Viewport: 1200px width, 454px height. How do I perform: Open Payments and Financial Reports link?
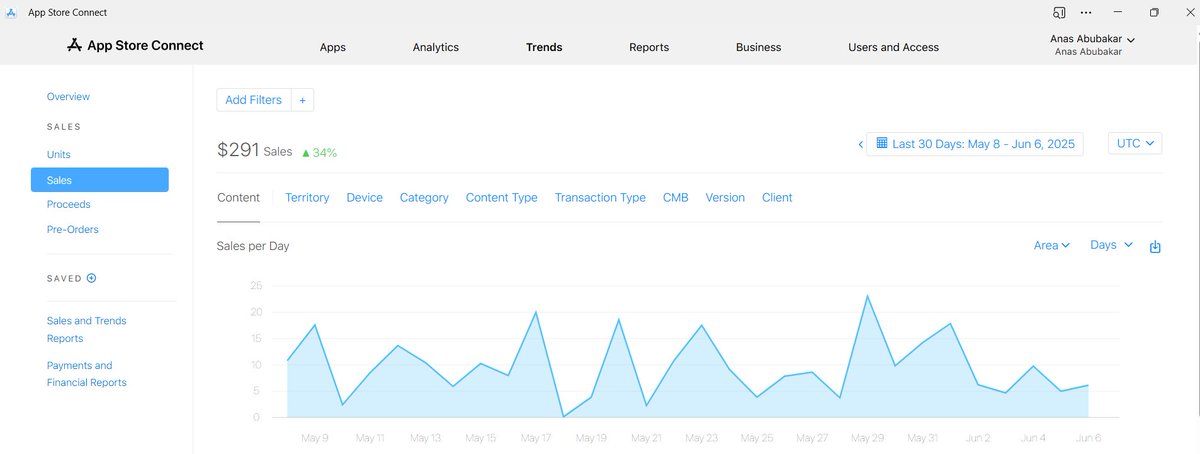(x=86, y=374)
